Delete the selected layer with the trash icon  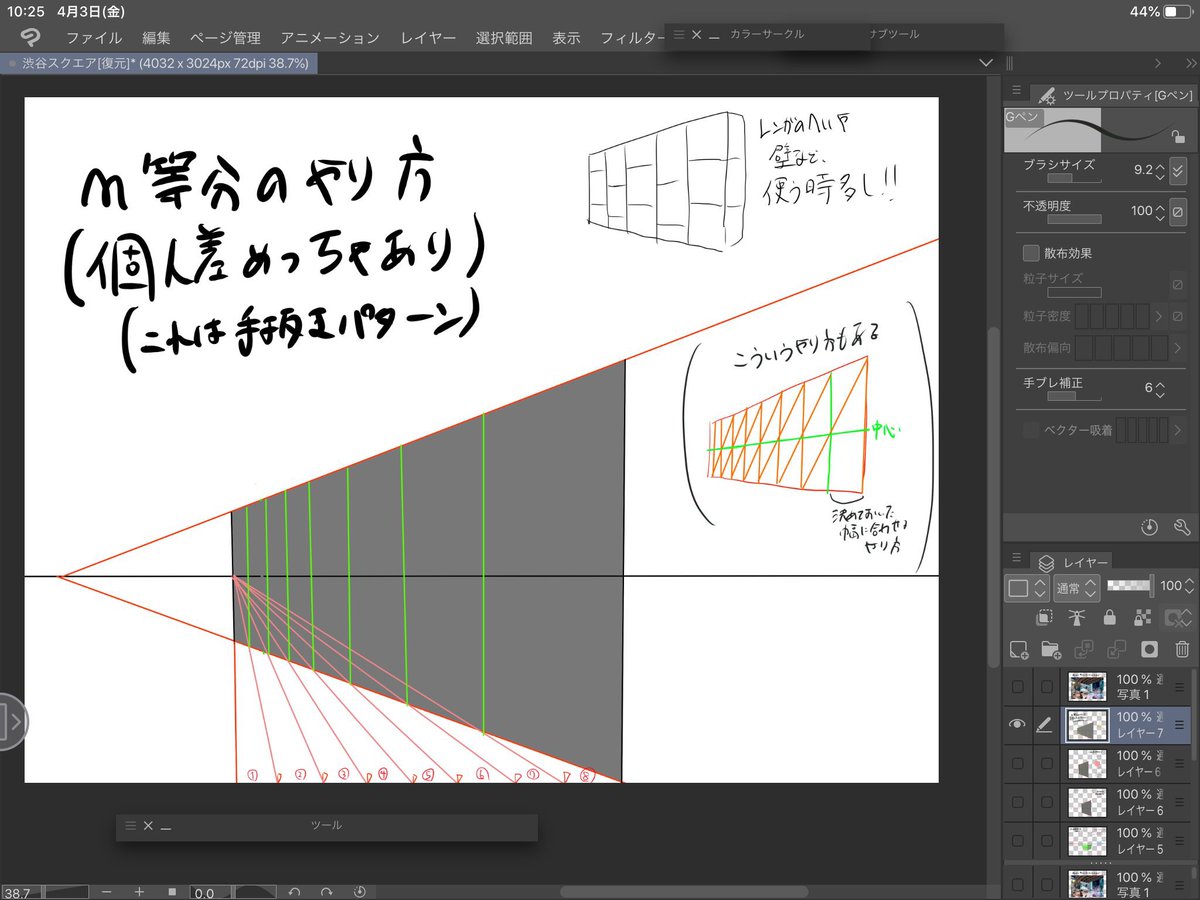pyautogui.click(x=1182, y=650)
